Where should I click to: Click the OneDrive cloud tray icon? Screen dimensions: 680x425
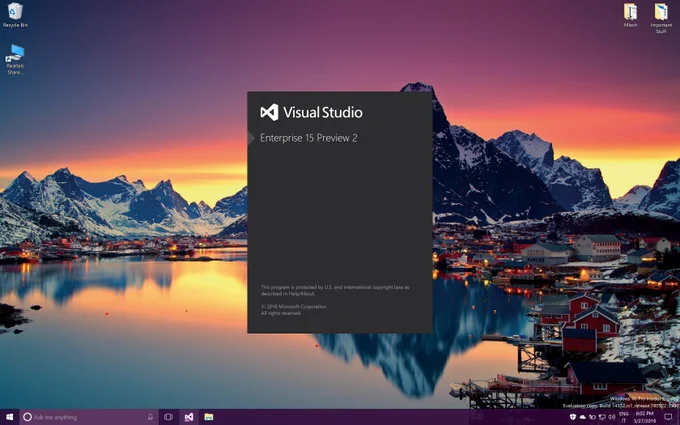(x=582, y=418)
